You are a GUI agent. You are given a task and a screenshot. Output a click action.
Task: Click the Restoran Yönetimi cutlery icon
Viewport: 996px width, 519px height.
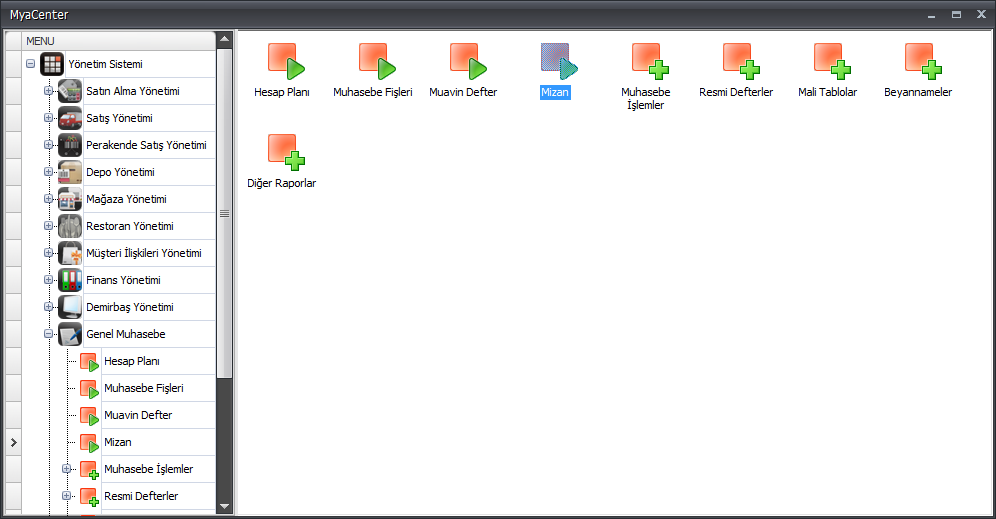(x=70, y=226)
